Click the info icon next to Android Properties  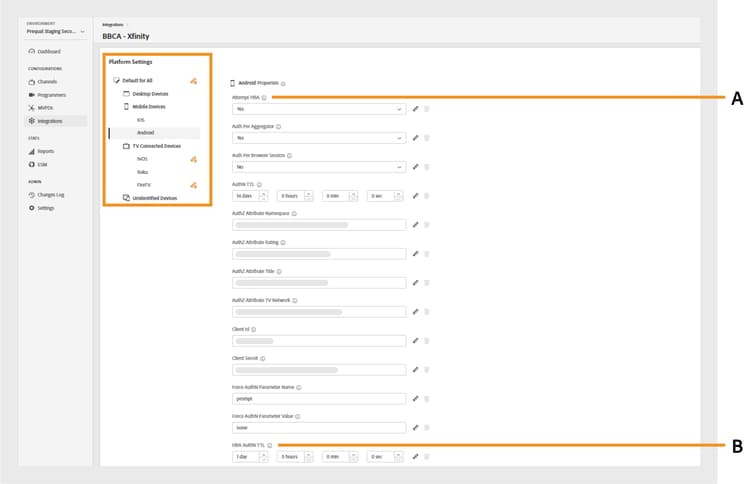[x=283, y=84]
